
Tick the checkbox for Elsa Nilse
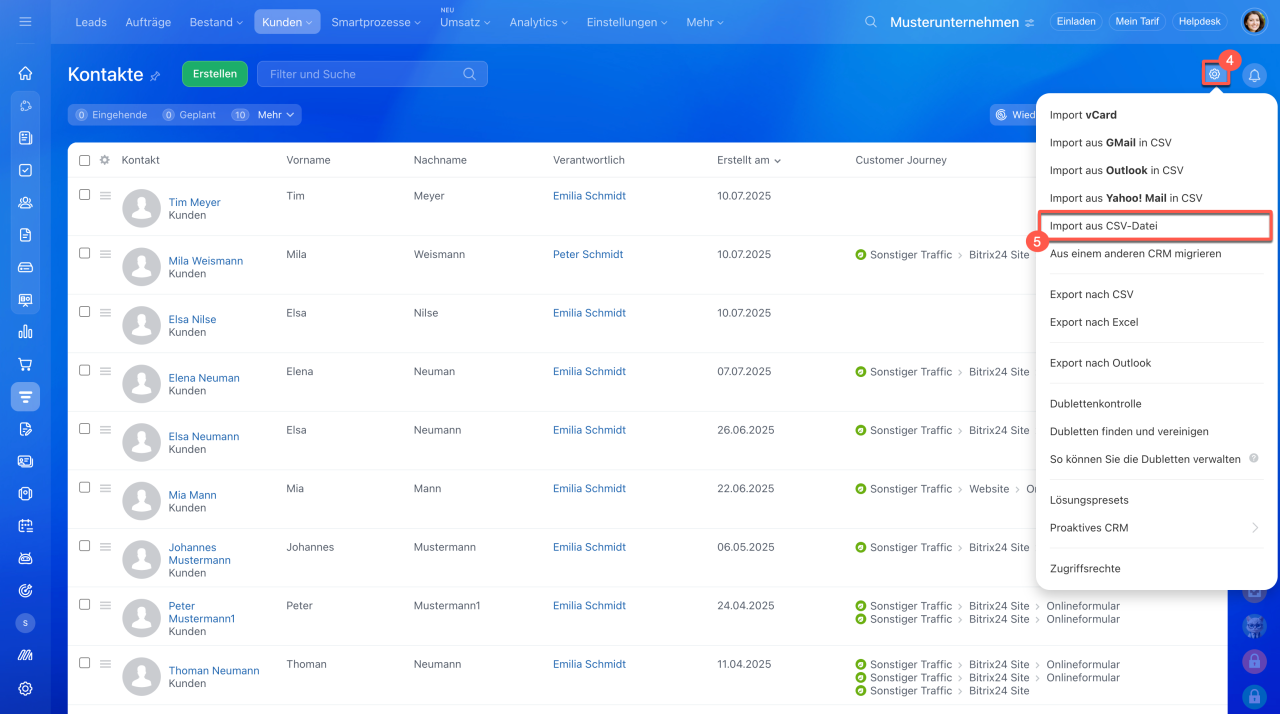coord(84,312)
